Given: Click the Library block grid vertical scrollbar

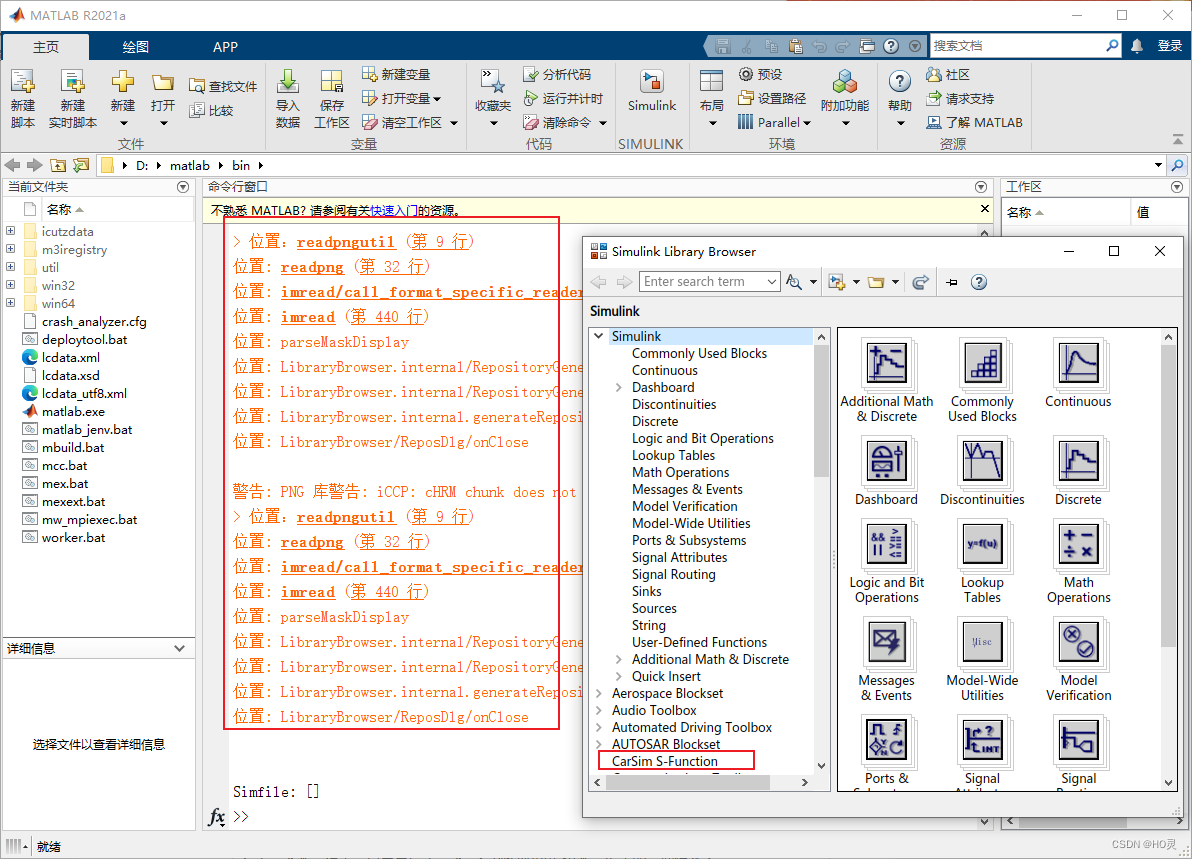Looking at the screenshot, I should pyautogui.click(x=1168, y=495).
